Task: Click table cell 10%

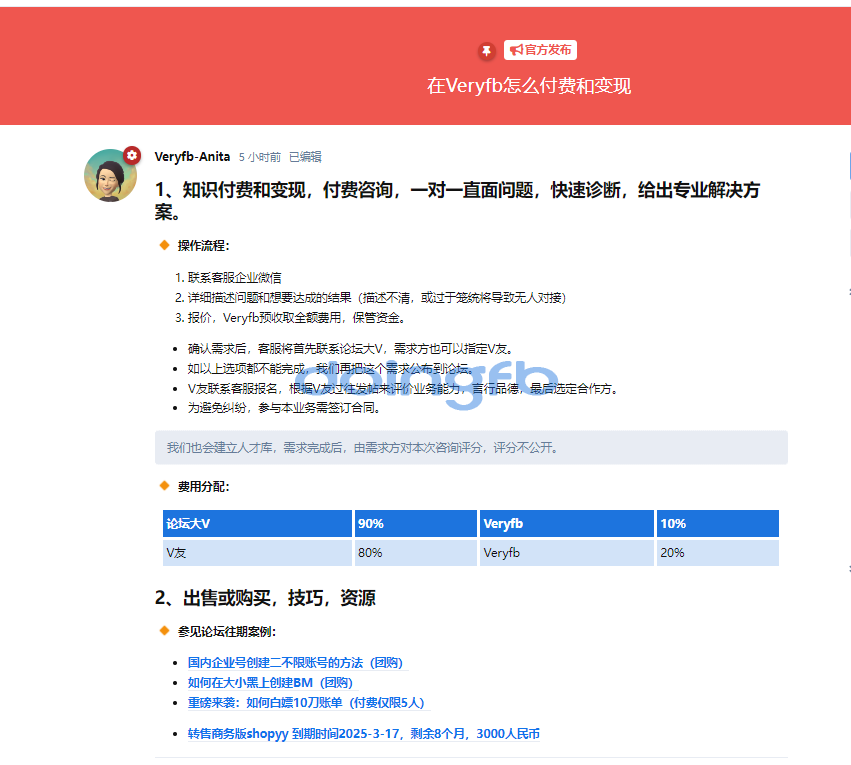Action: (x=717, y=524)
